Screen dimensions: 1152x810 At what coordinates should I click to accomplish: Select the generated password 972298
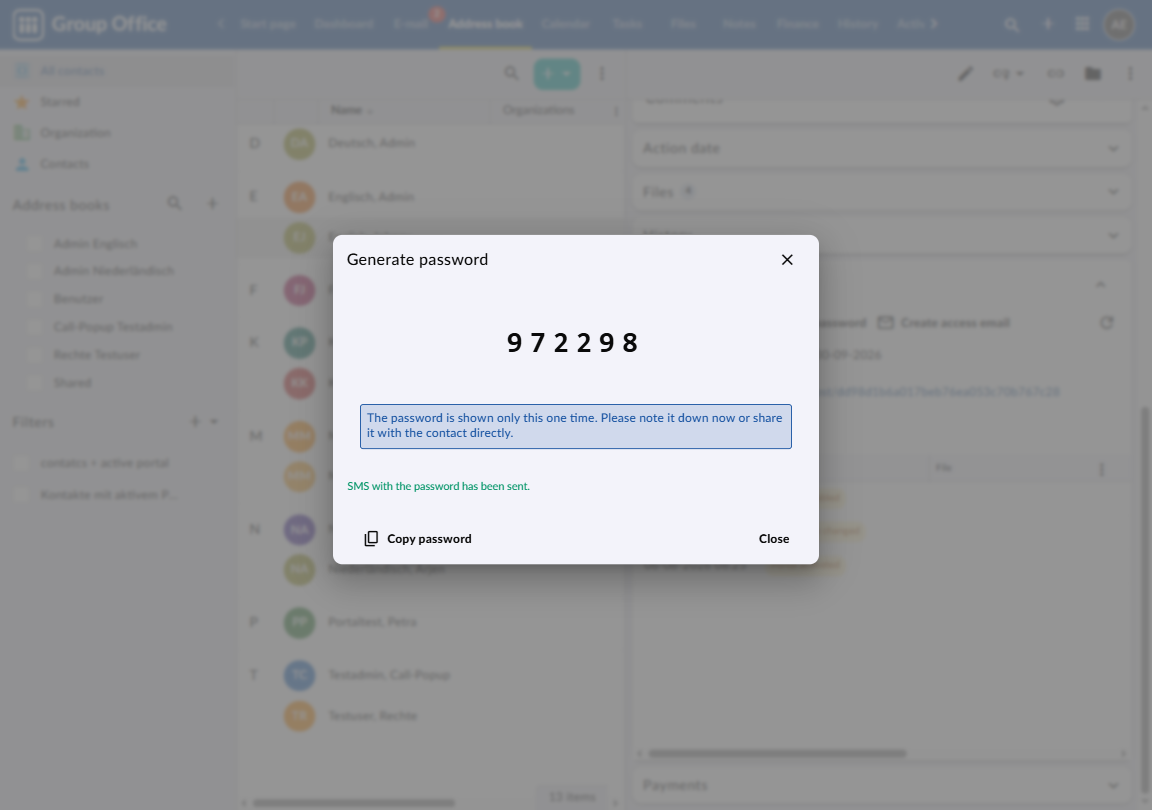573,343
